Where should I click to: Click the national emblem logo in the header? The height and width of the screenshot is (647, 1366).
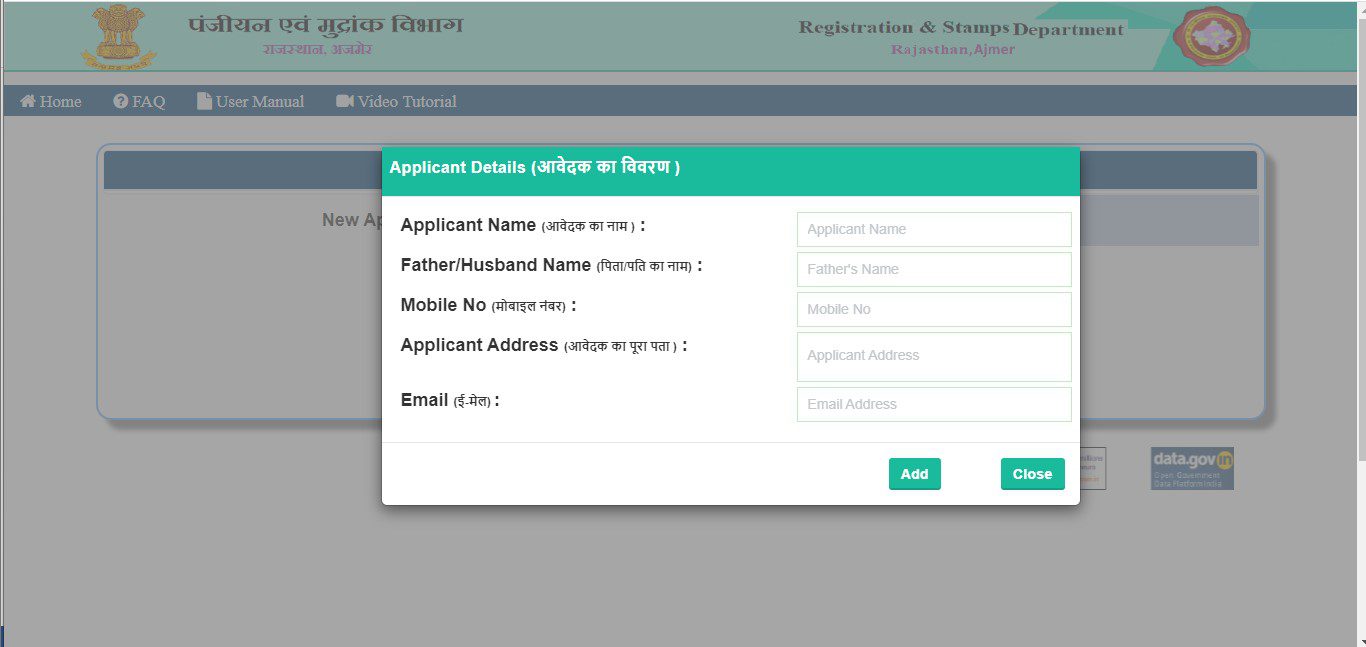pos(117,36)
